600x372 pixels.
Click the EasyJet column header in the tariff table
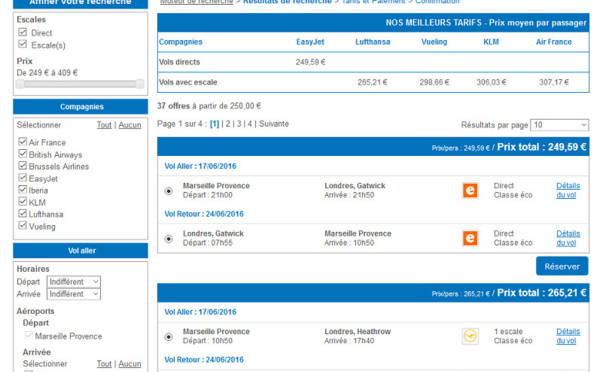310,42
